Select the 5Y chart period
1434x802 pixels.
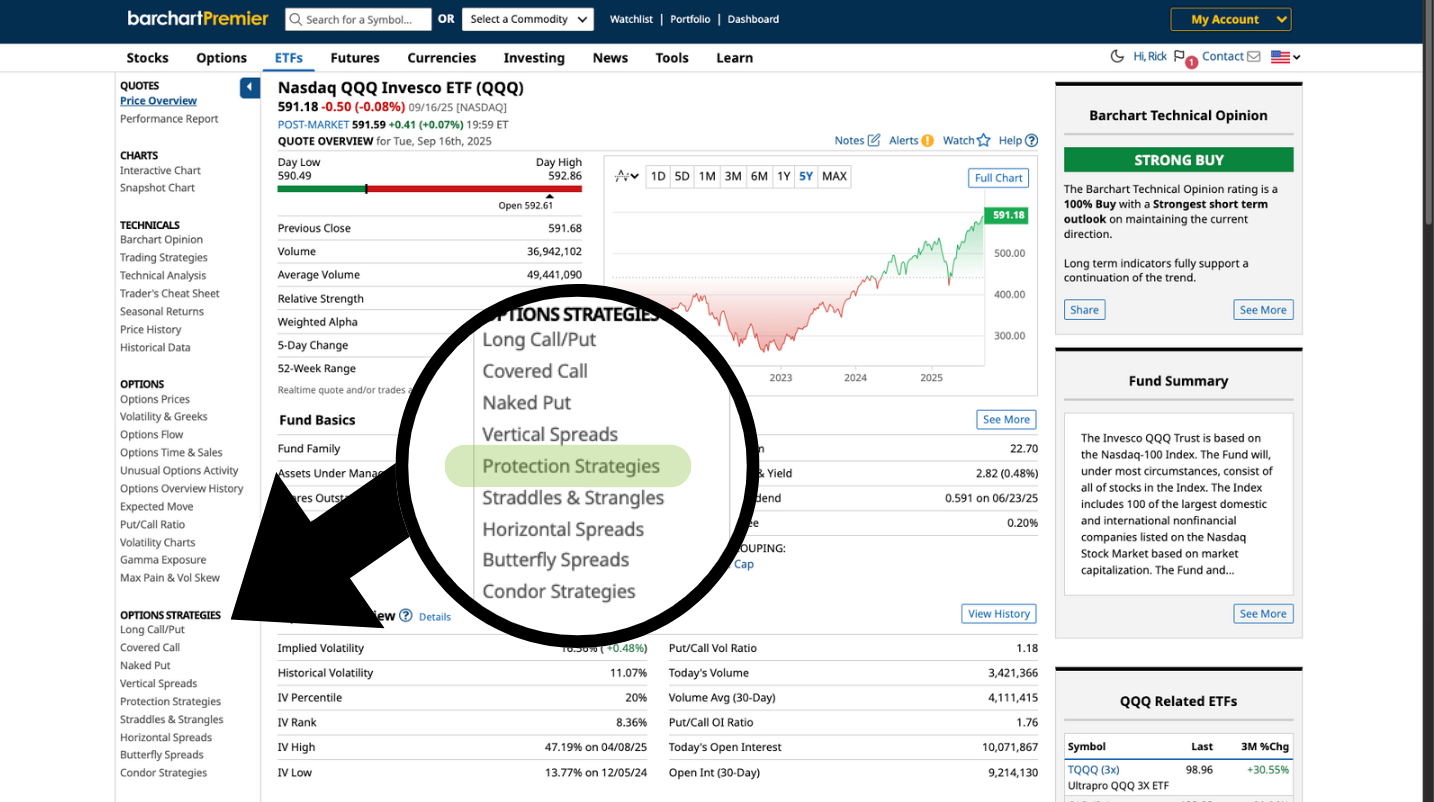pyautogui.click(x=806, y=177)
